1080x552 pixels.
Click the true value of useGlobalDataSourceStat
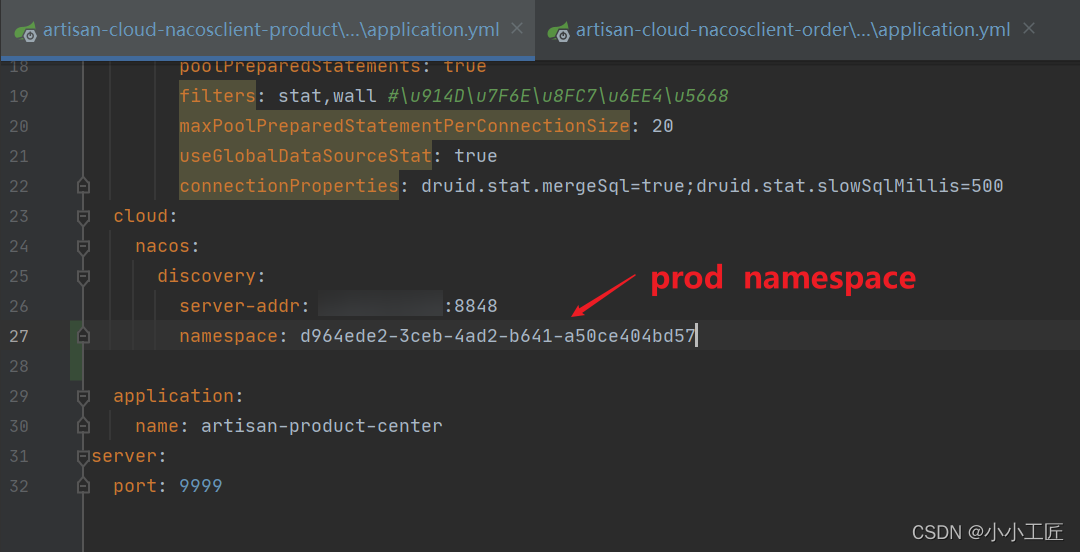click(475, 156)
